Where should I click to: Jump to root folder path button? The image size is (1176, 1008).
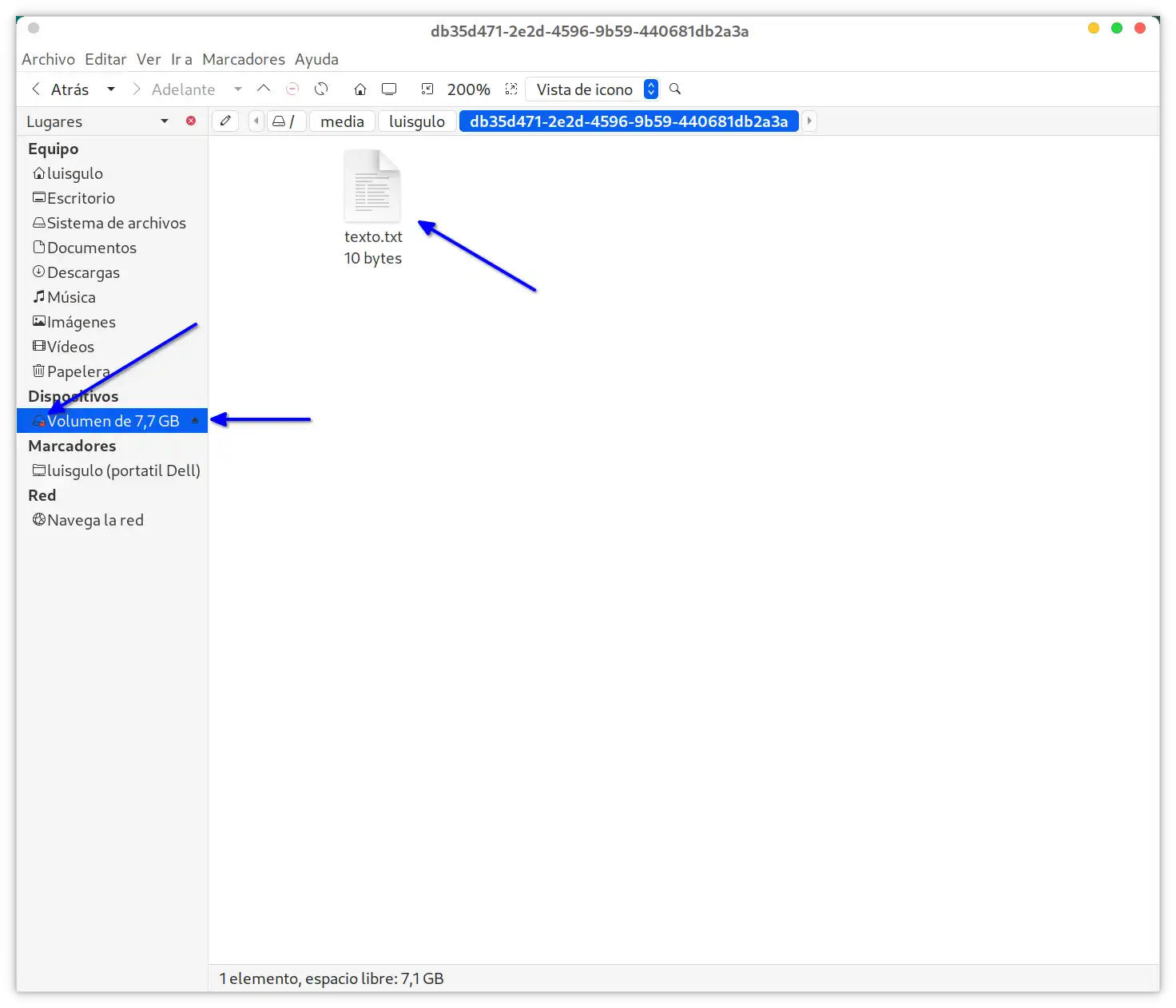(285, 121)
